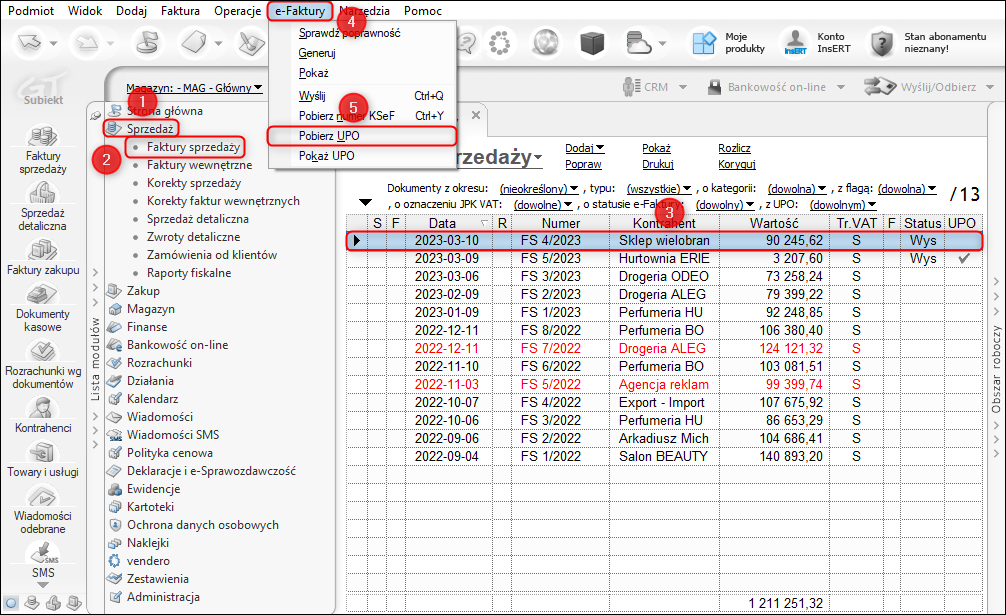
Task: Click the Koryguj link
Action: [737, 164]
